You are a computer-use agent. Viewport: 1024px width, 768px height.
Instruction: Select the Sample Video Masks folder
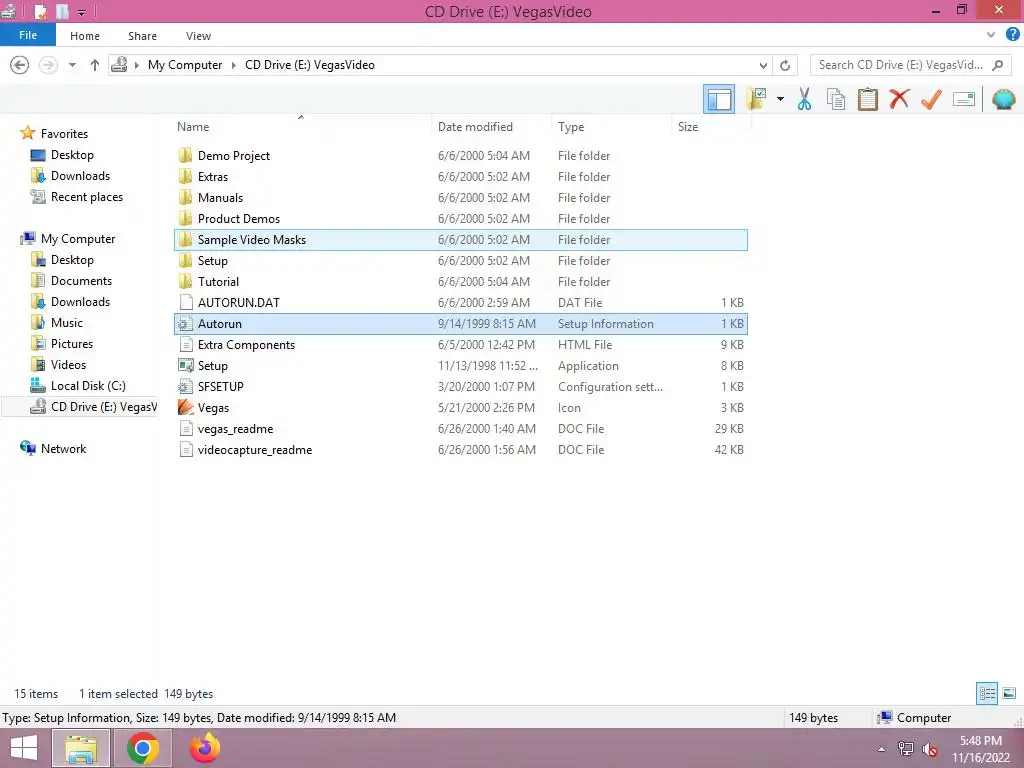pyautogui.click(x=461, y=240)
